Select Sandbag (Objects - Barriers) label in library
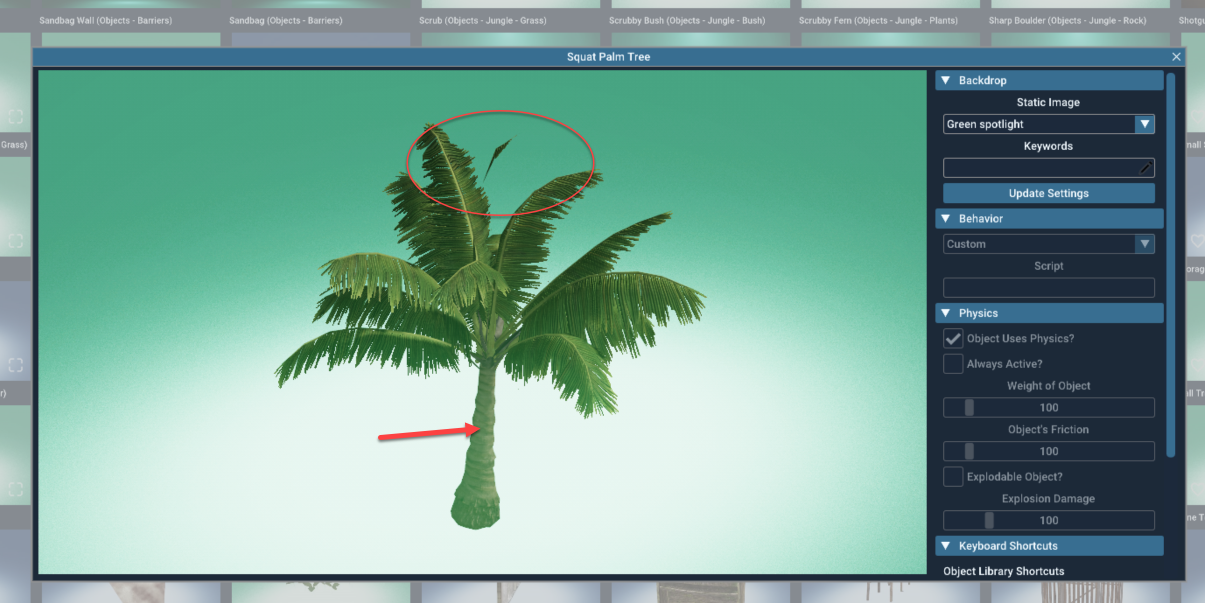This screenshot has width=1205, height=603. pyautogui.click(x=286, y=20)
